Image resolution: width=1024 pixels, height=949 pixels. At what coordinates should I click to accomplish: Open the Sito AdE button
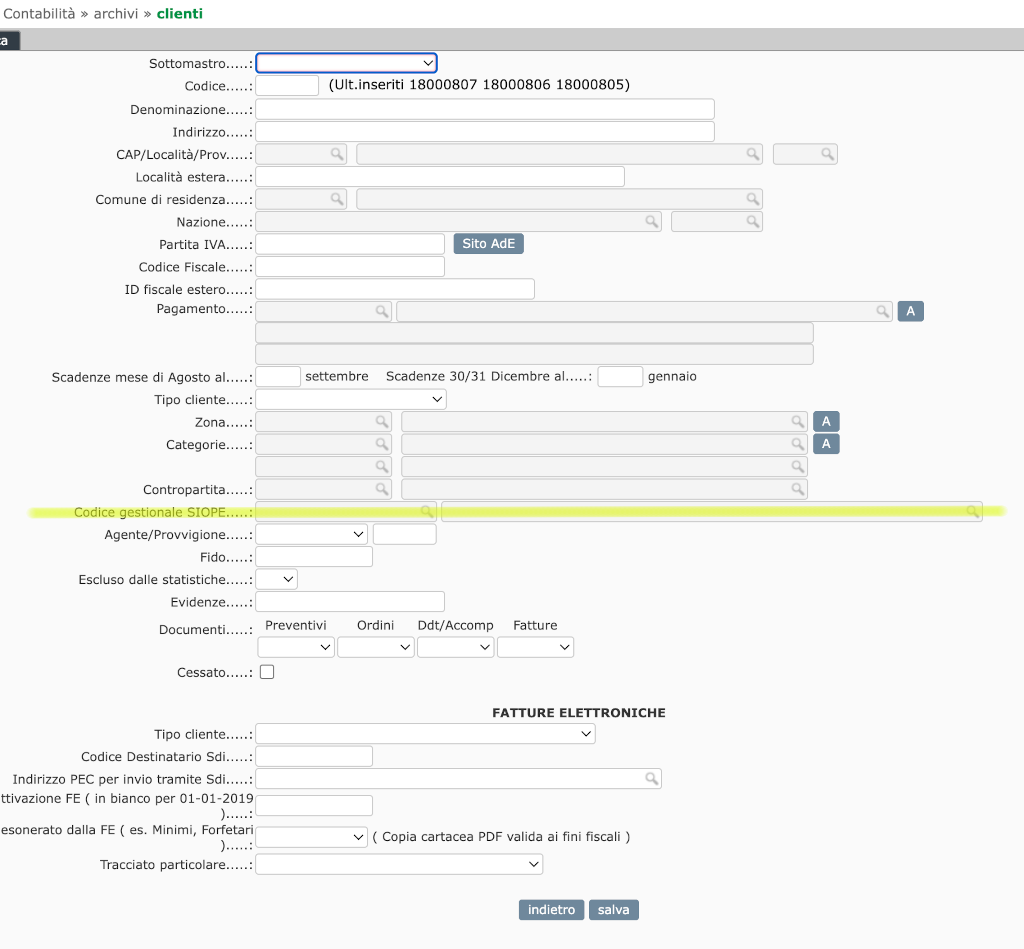point(488,244)
